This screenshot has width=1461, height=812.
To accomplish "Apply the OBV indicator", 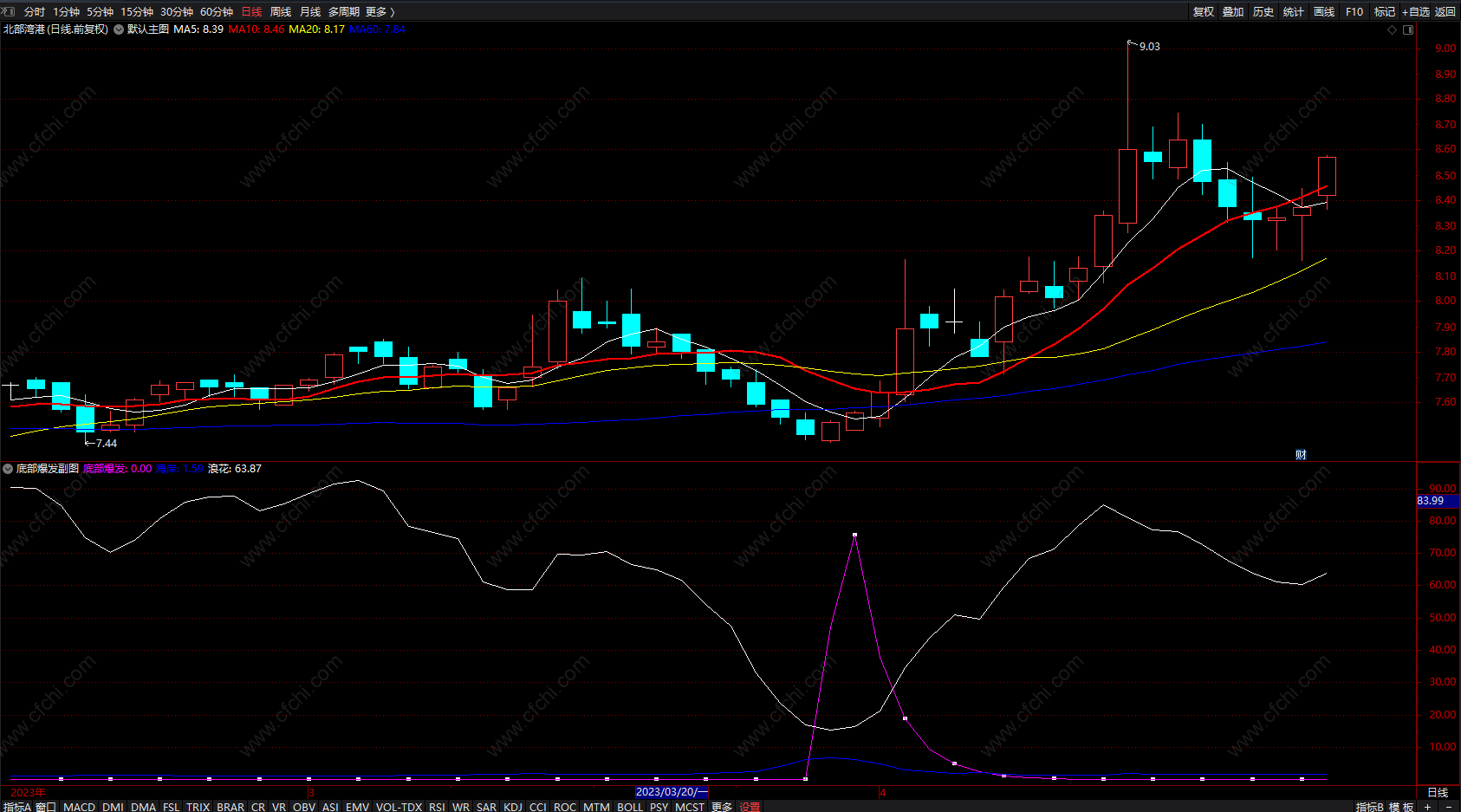I will pyautogui.click(x=304, y=807).
